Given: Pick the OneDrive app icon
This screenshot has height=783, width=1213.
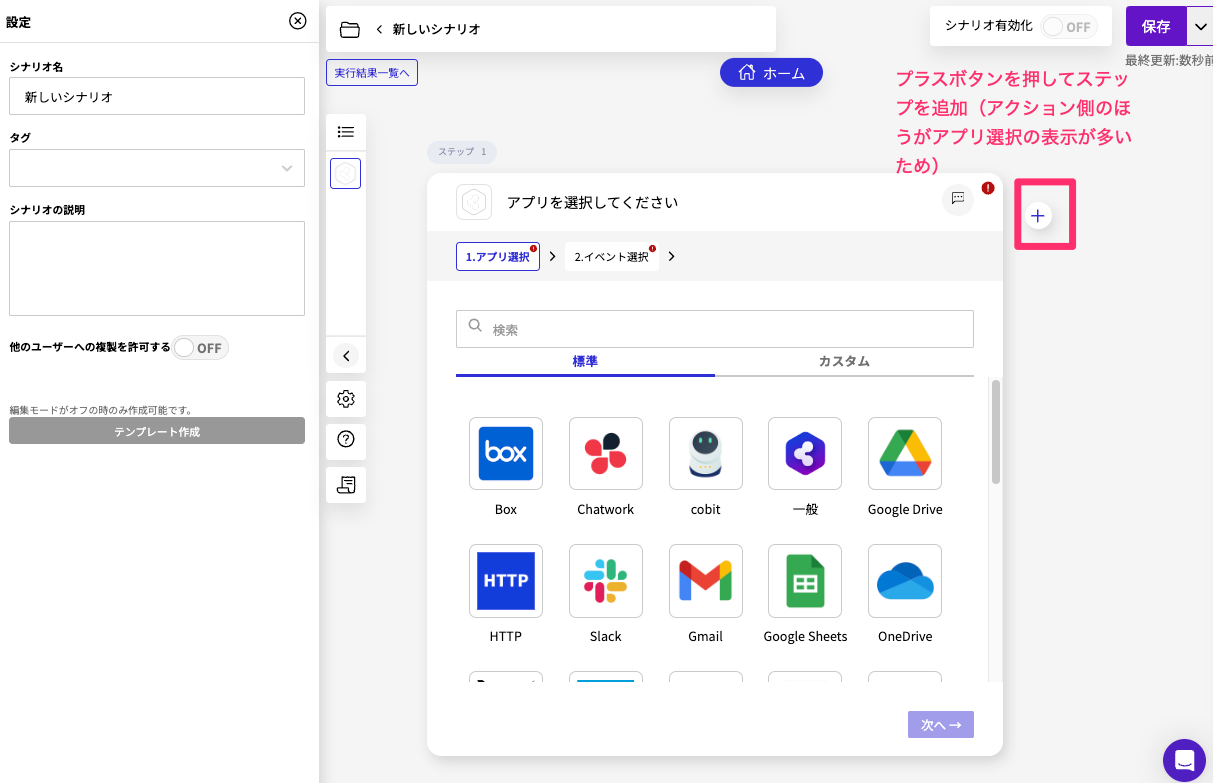Looking at the screenshot, I should [x=905, y=580].
